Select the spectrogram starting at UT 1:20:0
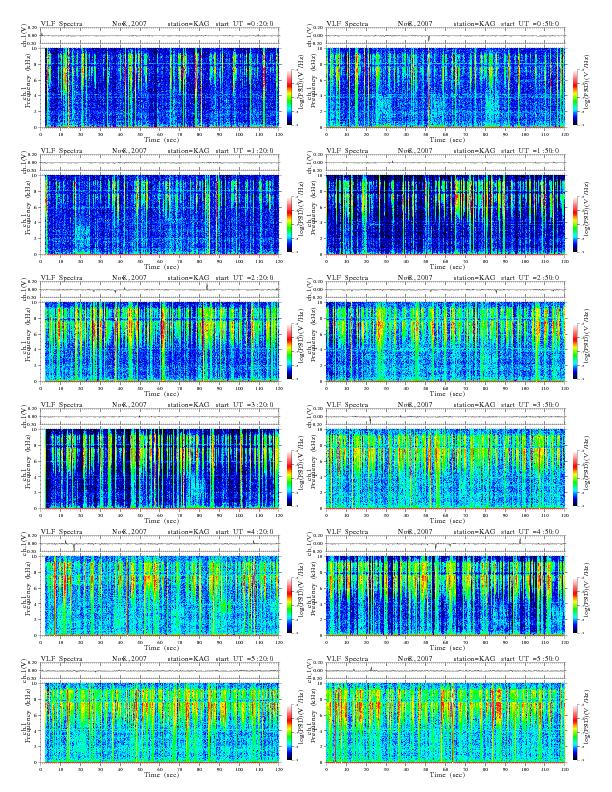 (x=160, y=214)
